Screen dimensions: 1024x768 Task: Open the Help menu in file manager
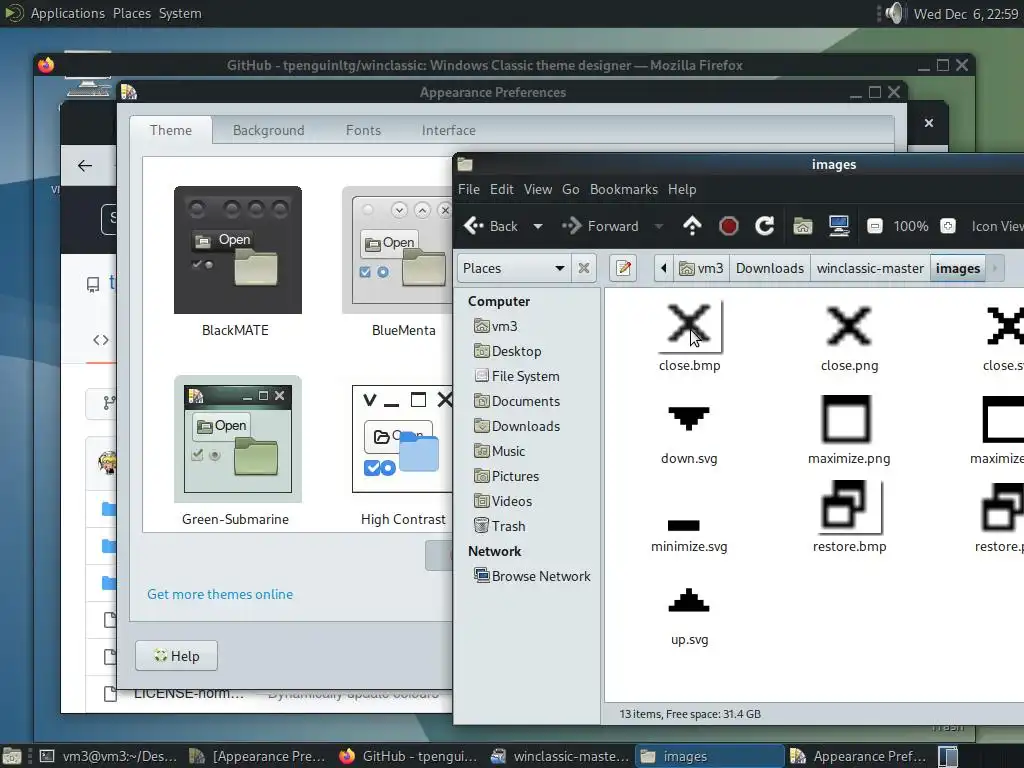click(x=682, y=189)
